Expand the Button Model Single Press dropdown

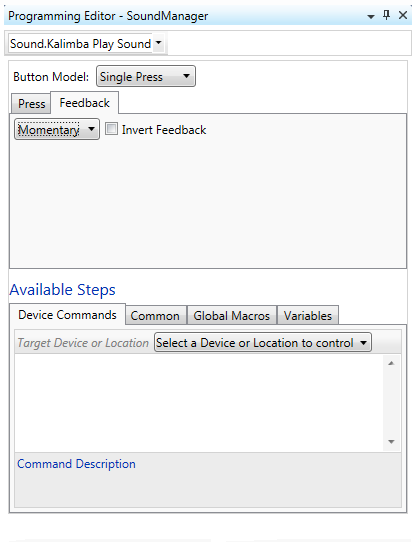(x=146, y=76)
